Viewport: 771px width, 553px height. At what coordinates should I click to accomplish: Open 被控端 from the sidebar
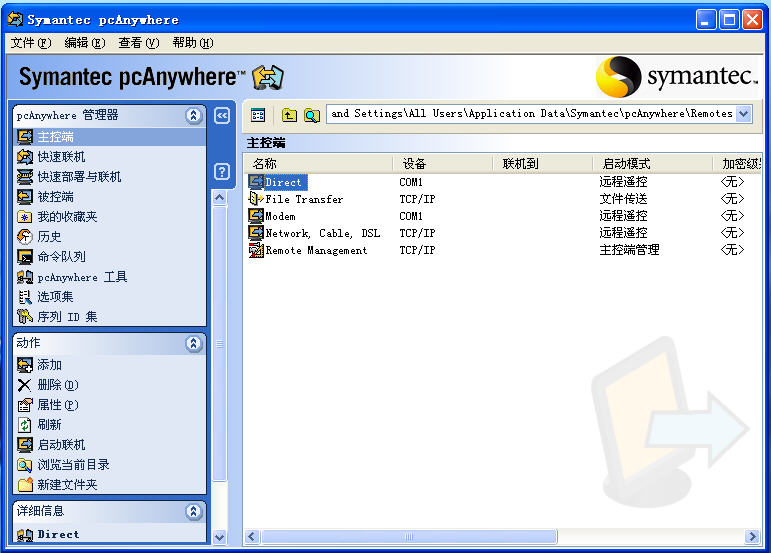pos(55,197)
